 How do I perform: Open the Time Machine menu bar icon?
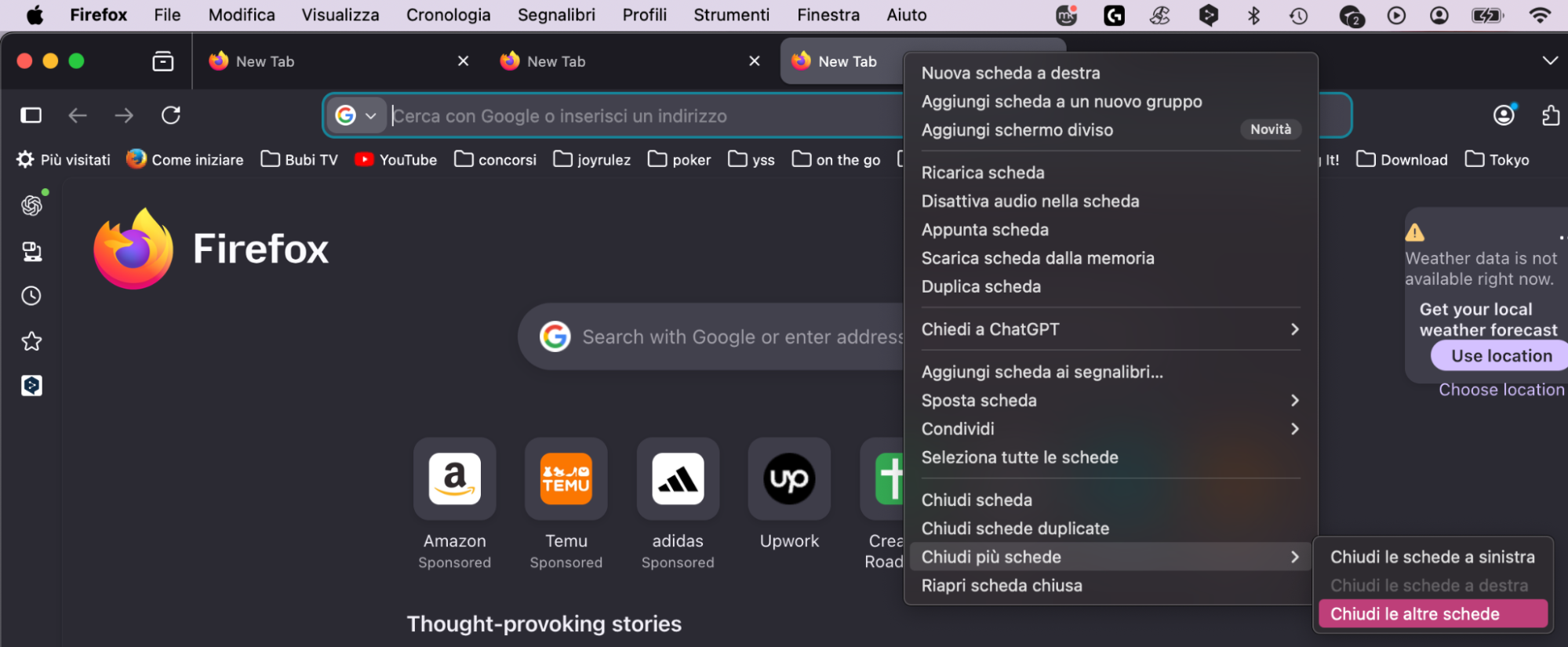(1299, 15)
